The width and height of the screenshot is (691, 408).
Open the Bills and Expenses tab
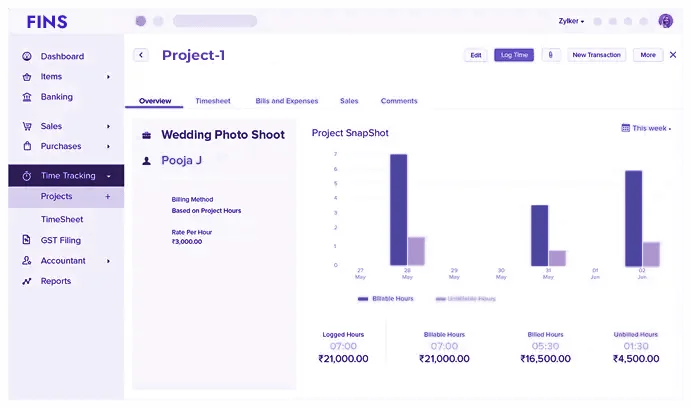click(287, 101)
